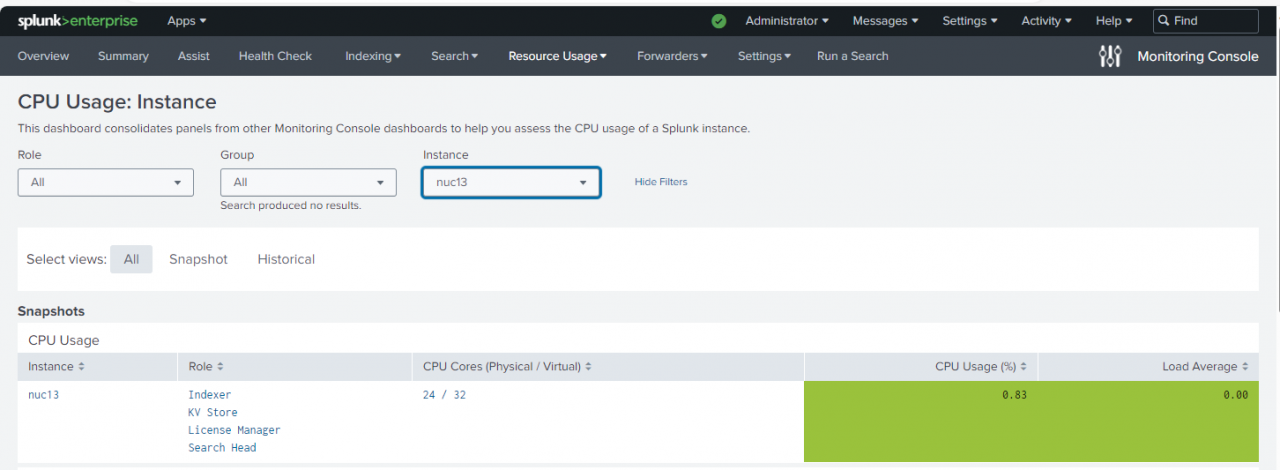Open the Help dropdown

(1114, 21)
